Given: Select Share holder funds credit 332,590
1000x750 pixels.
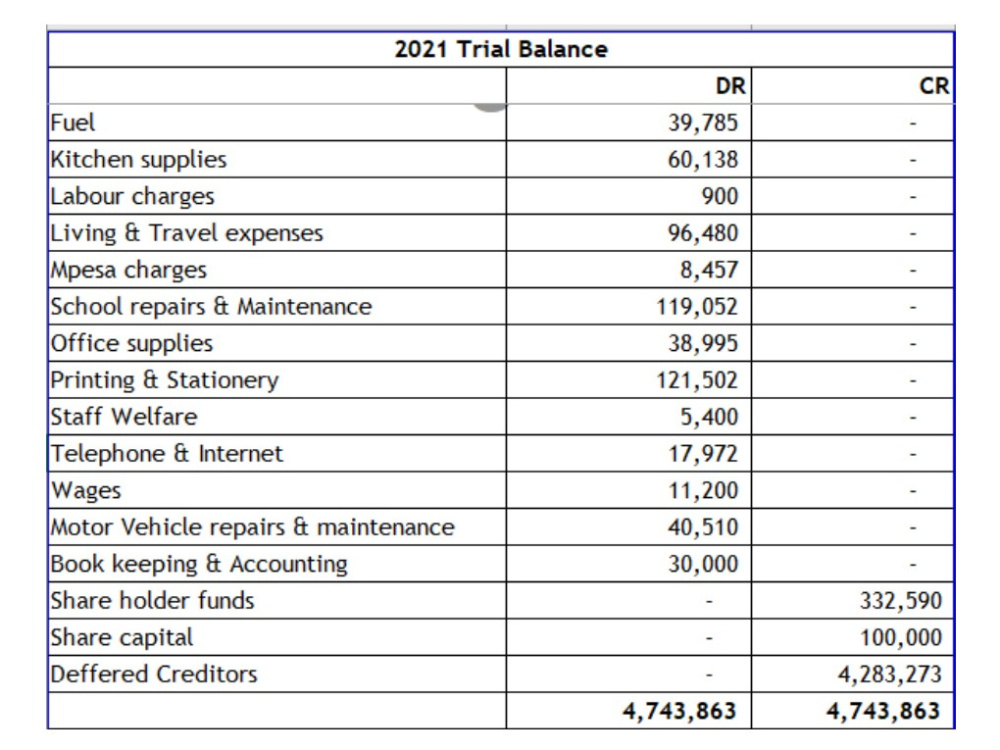Looking at the screenshot, I should point(901,601).
